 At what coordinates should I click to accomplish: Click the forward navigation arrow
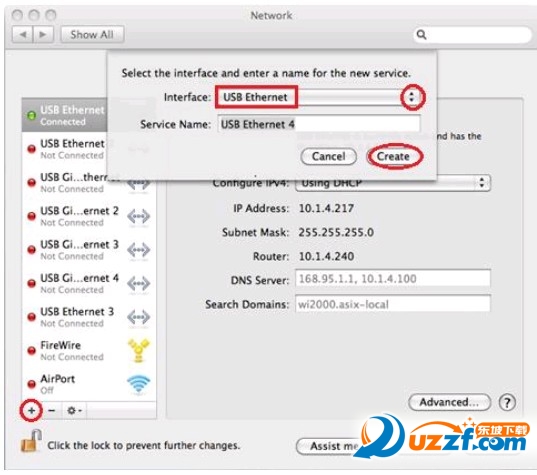[x=43, y=35]
